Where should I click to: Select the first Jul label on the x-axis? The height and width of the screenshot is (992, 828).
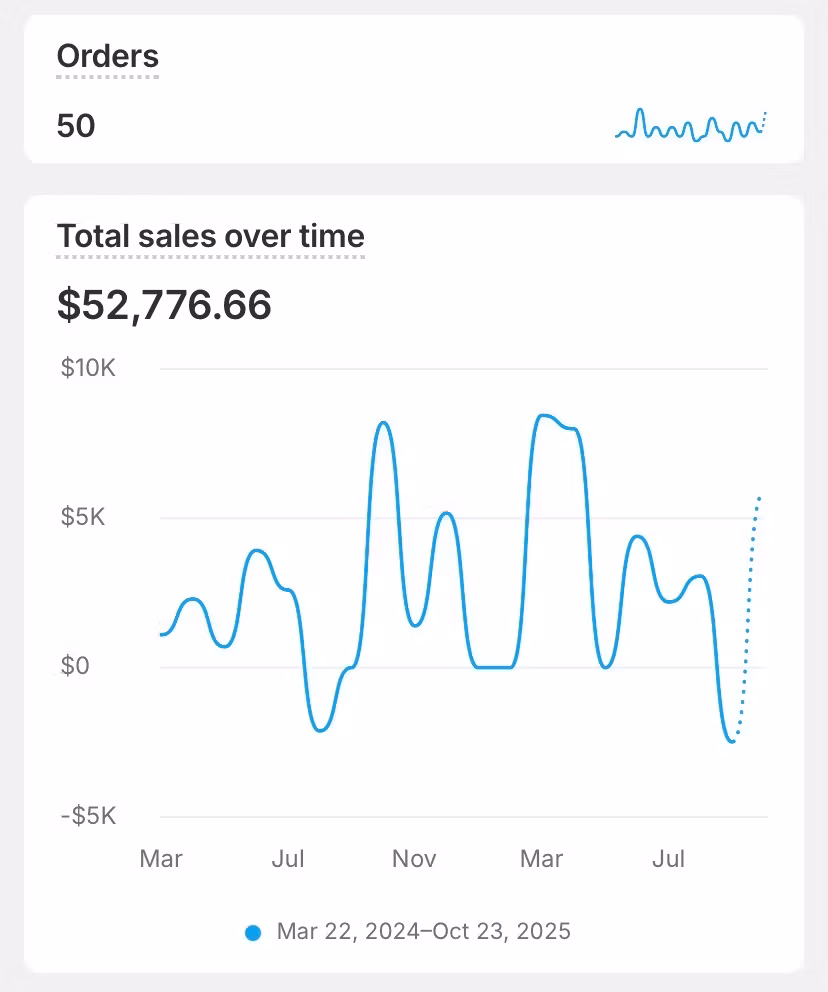[x=288, y=859]
